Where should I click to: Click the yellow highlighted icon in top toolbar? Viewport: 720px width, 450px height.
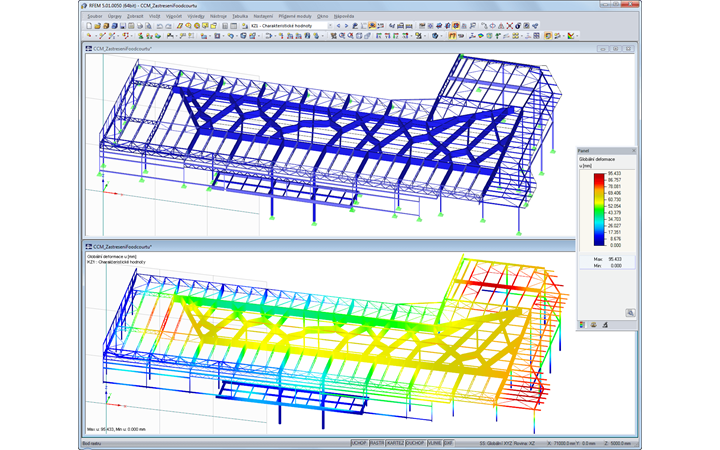(372, 26)
